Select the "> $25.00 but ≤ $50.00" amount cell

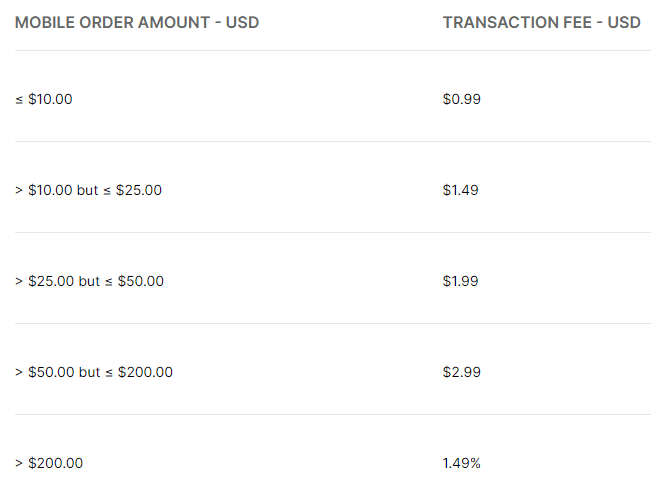89,281
